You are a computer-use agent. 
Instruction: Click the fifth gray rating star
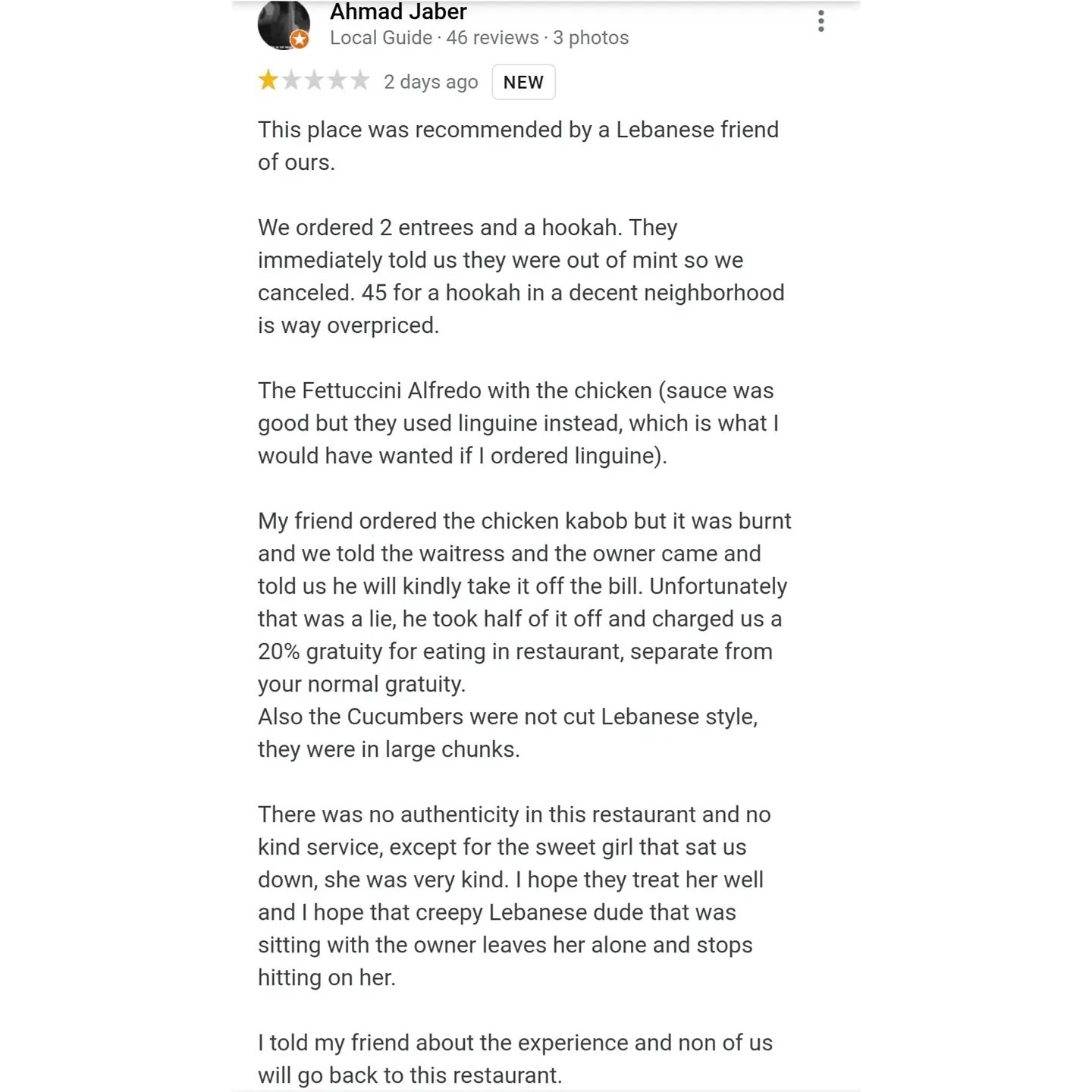359,80
